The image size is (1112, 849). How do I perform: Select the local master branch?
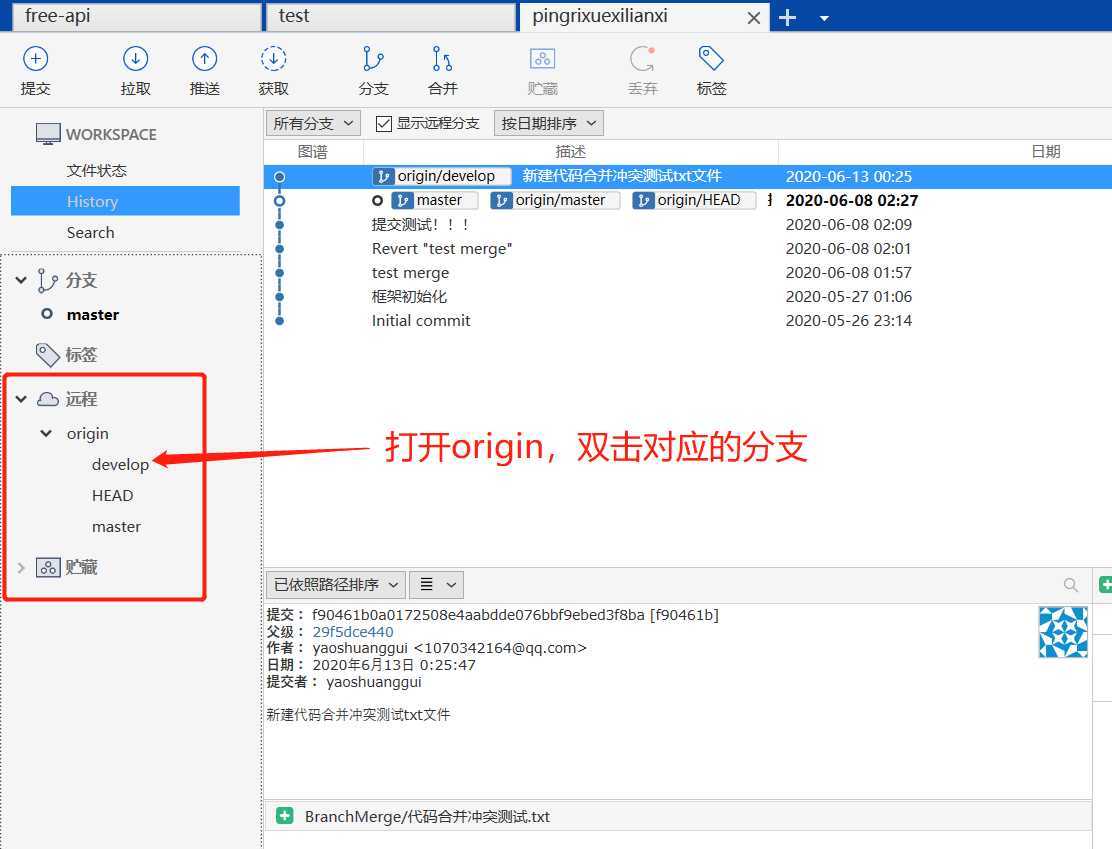[93, 314]
